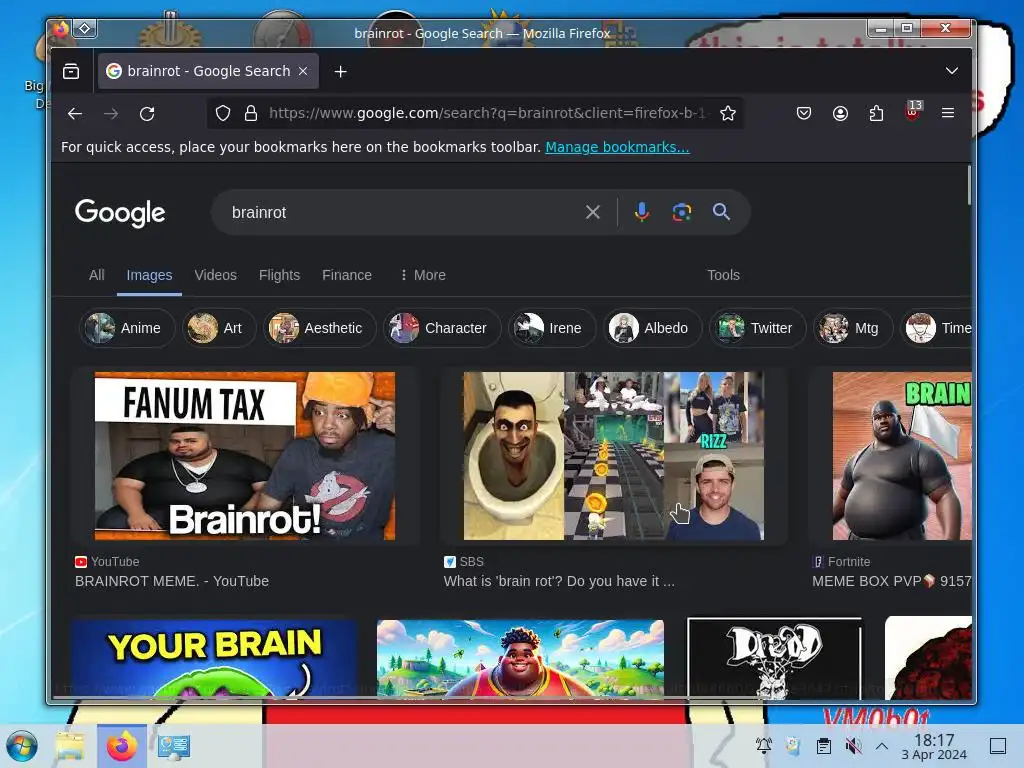
Task: Switch to the All results tab
Action: pos(97,275)
